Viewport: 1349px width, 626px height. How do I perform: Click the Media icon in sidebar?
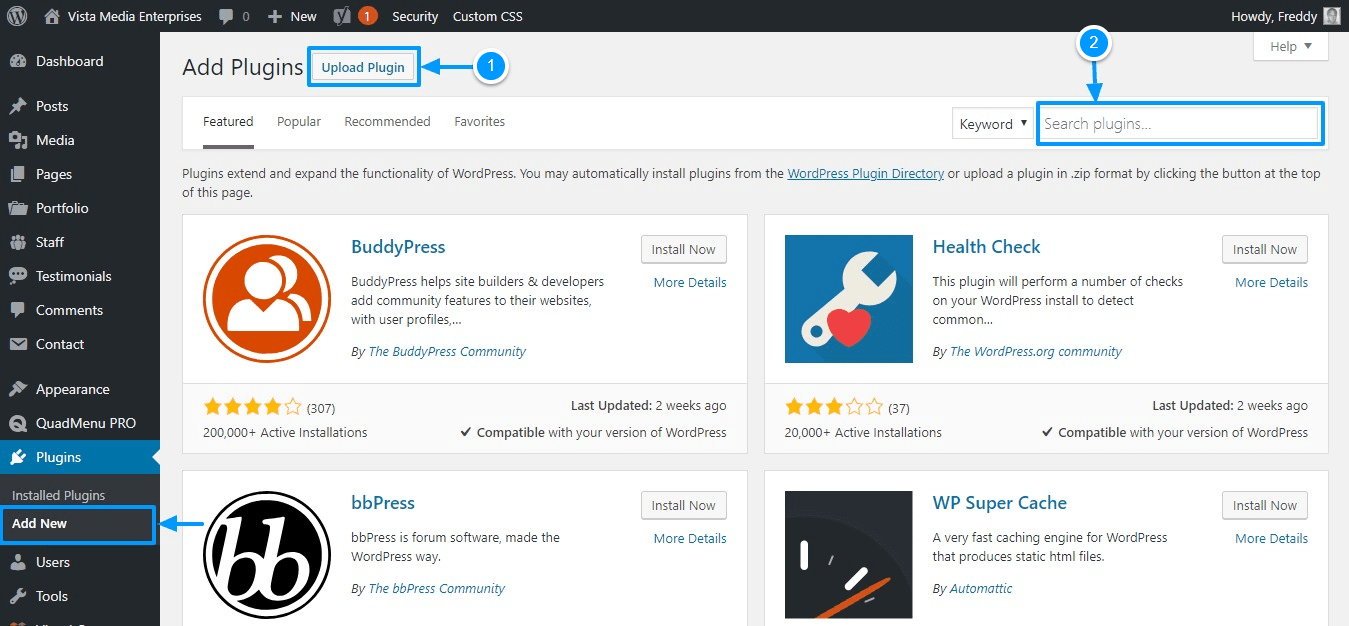[x=18, y=140]
